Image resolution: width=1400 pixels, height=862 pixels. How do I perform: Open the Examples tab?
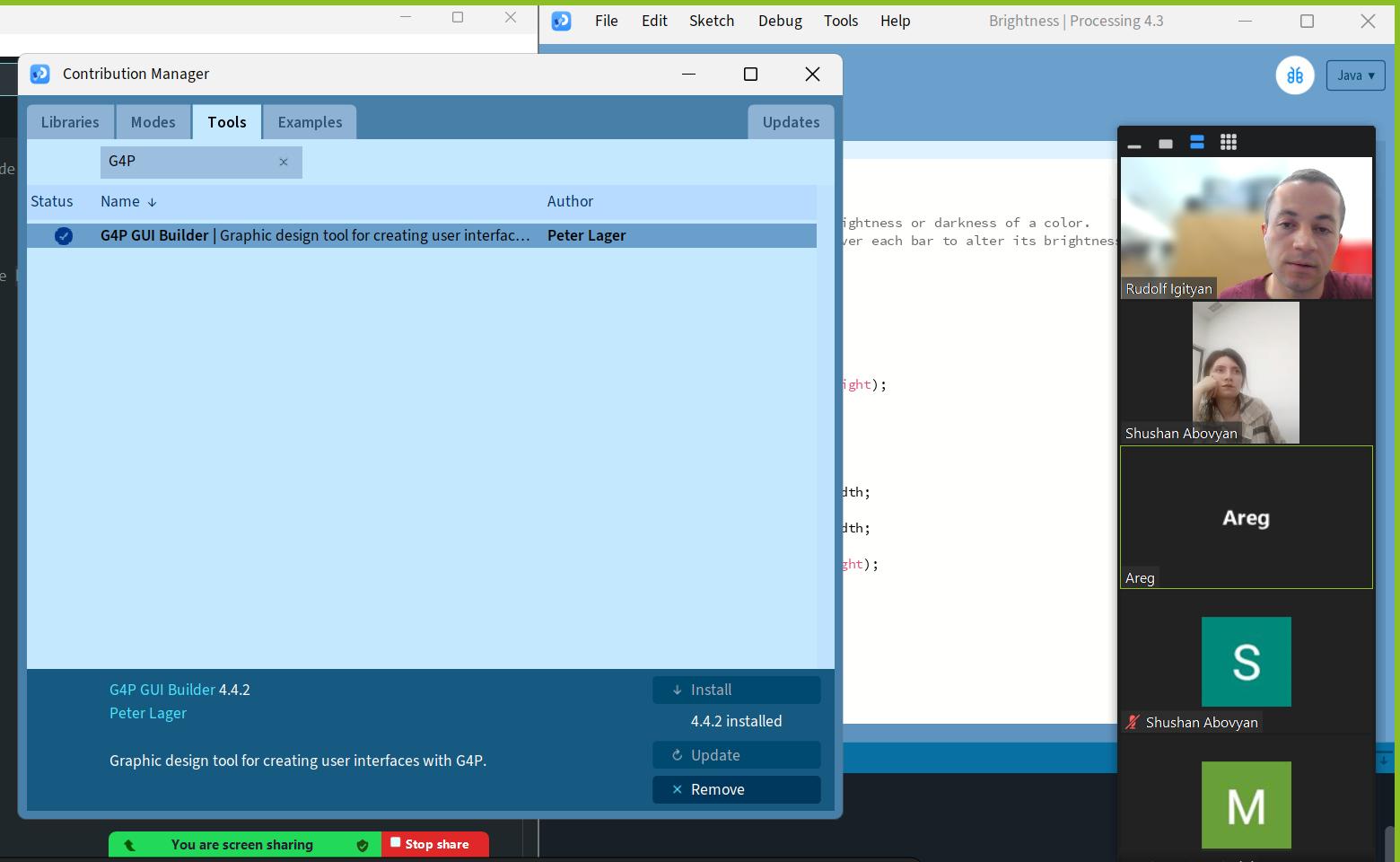(x=310, y=122)
